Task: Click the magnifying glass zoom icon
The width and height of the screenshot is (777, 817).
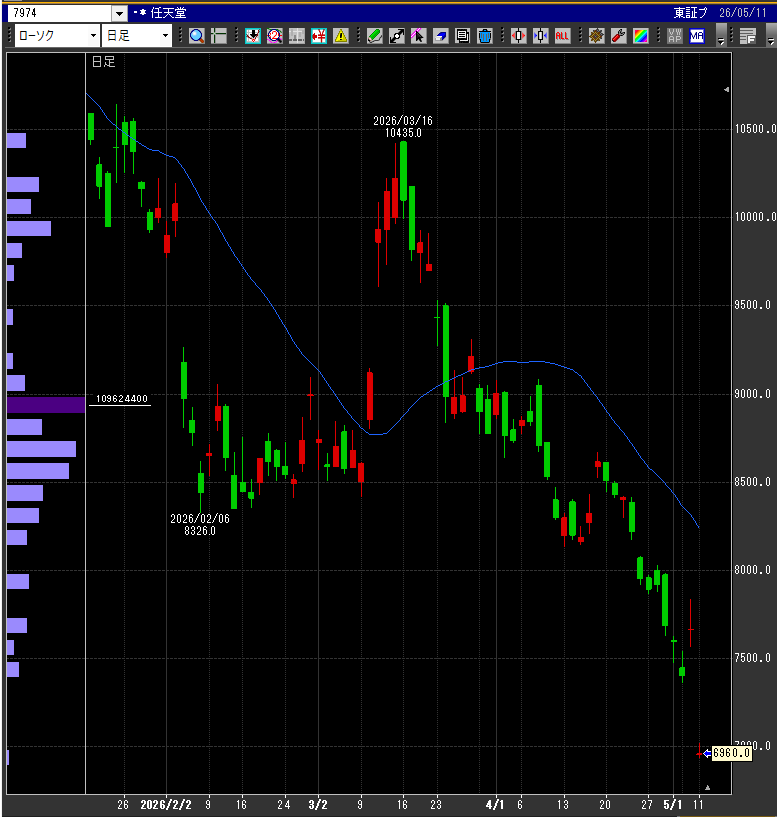Action: click(196, 36)
